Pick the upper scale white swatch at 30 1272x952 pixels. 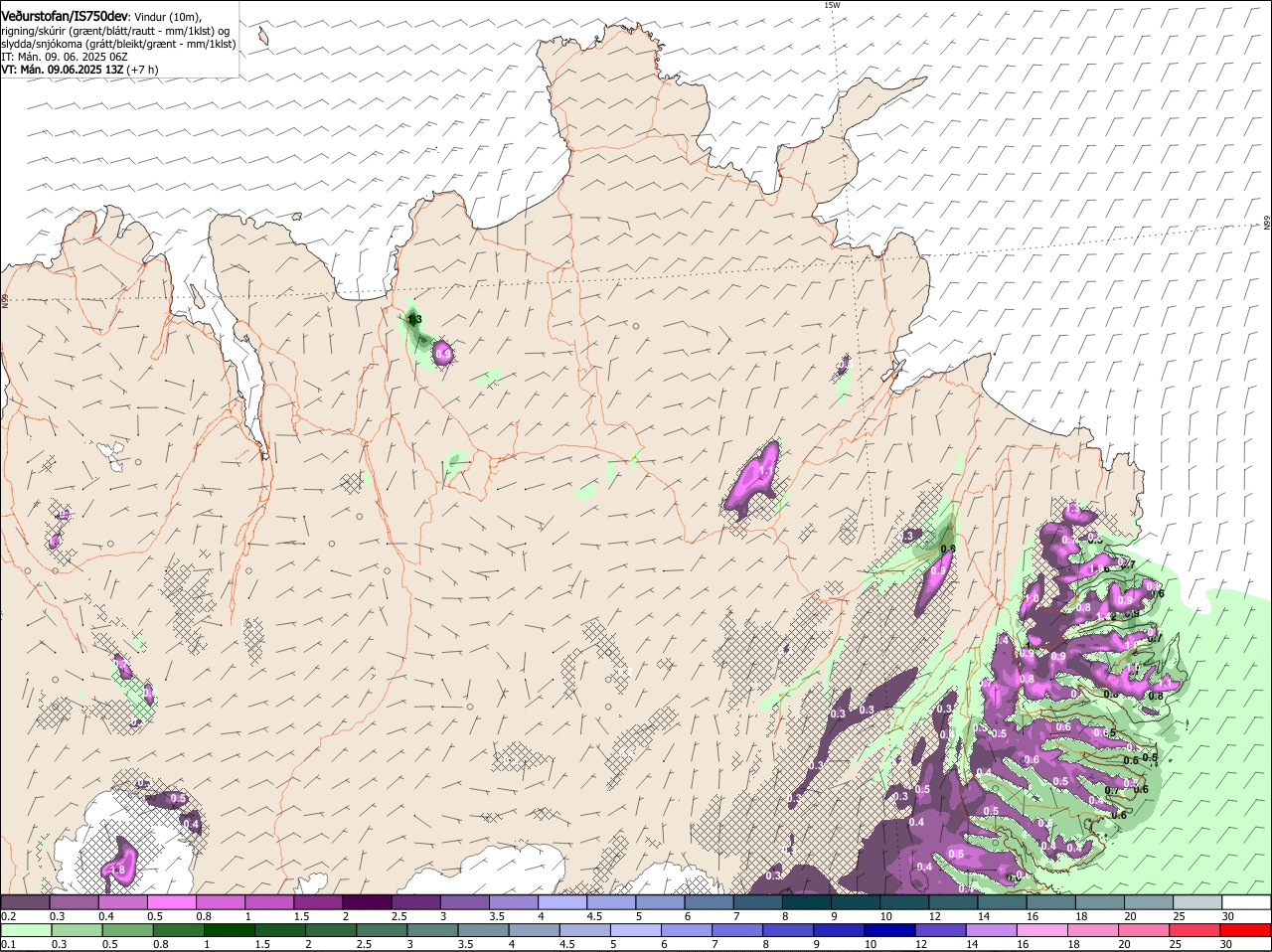(x=1246, y=902)
